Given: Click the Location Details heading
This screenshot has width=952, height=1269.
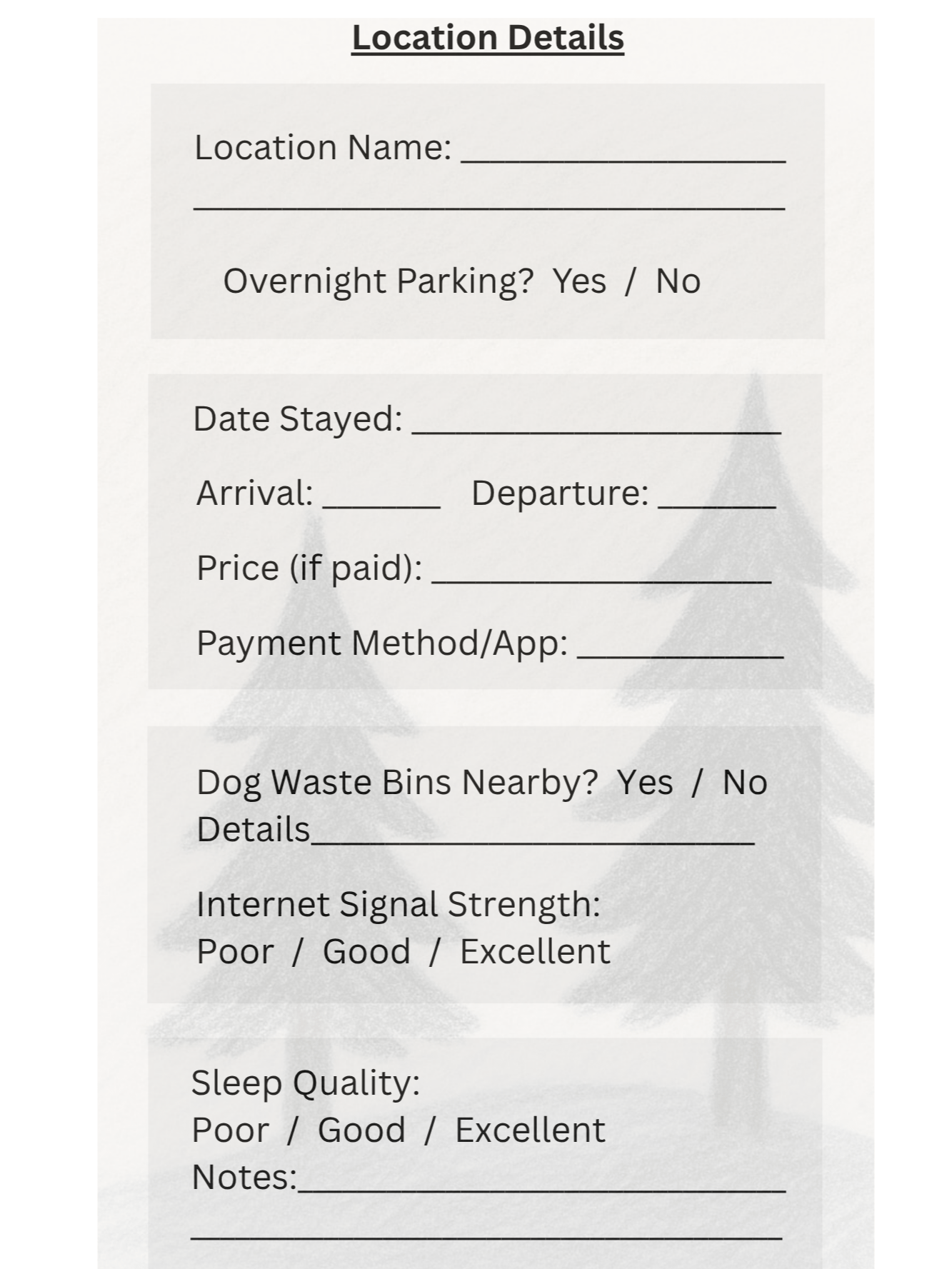Looking at the screenshot, I should (x=488, y=38).
